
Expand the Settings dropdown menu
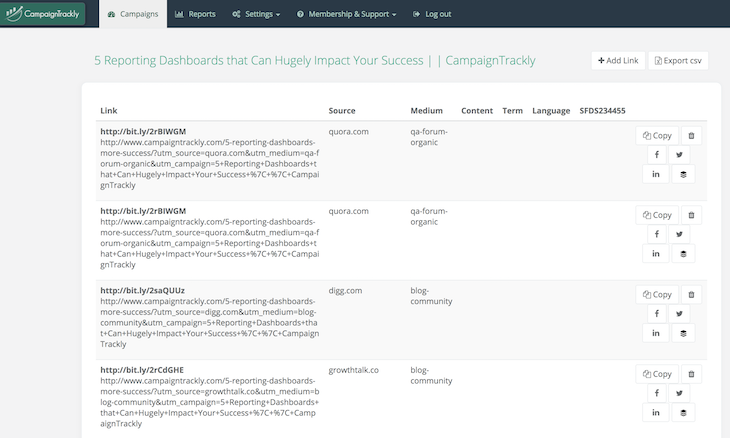[x=256, y=14]
